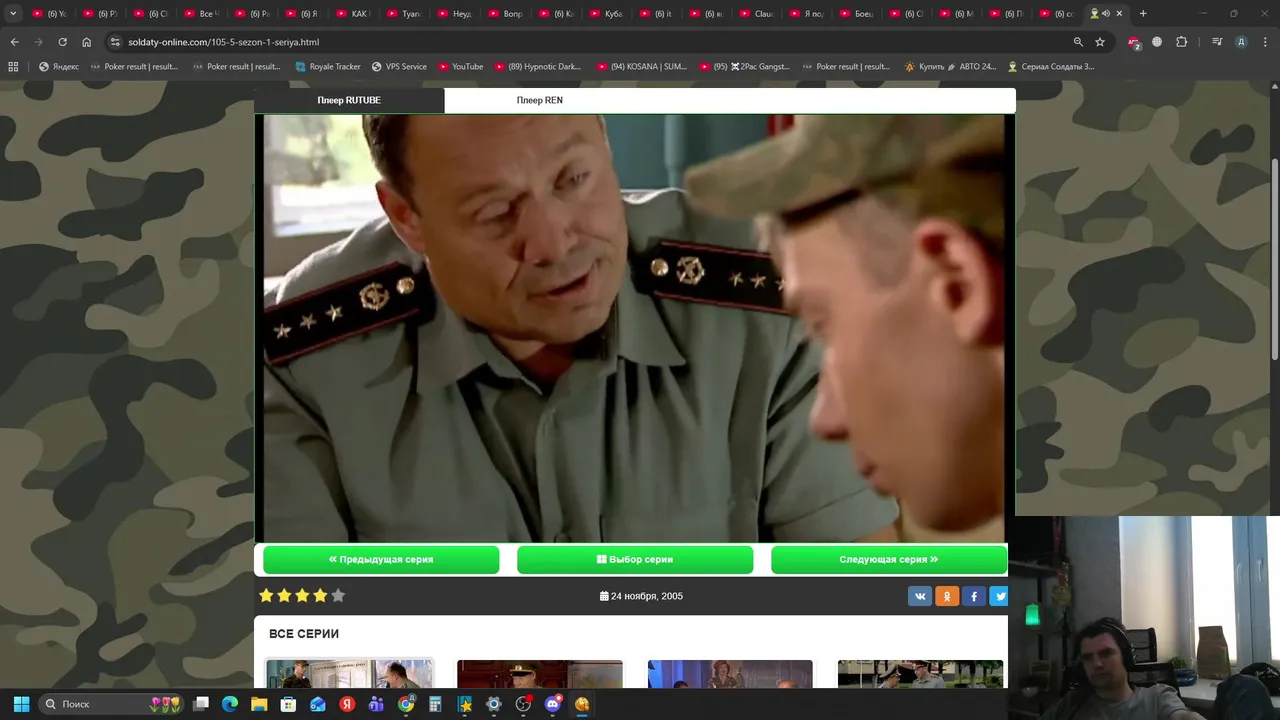Open the Microsoft Store taskbar icon
This screenshot has height=720, width=1280.
(x=288, y=704)
